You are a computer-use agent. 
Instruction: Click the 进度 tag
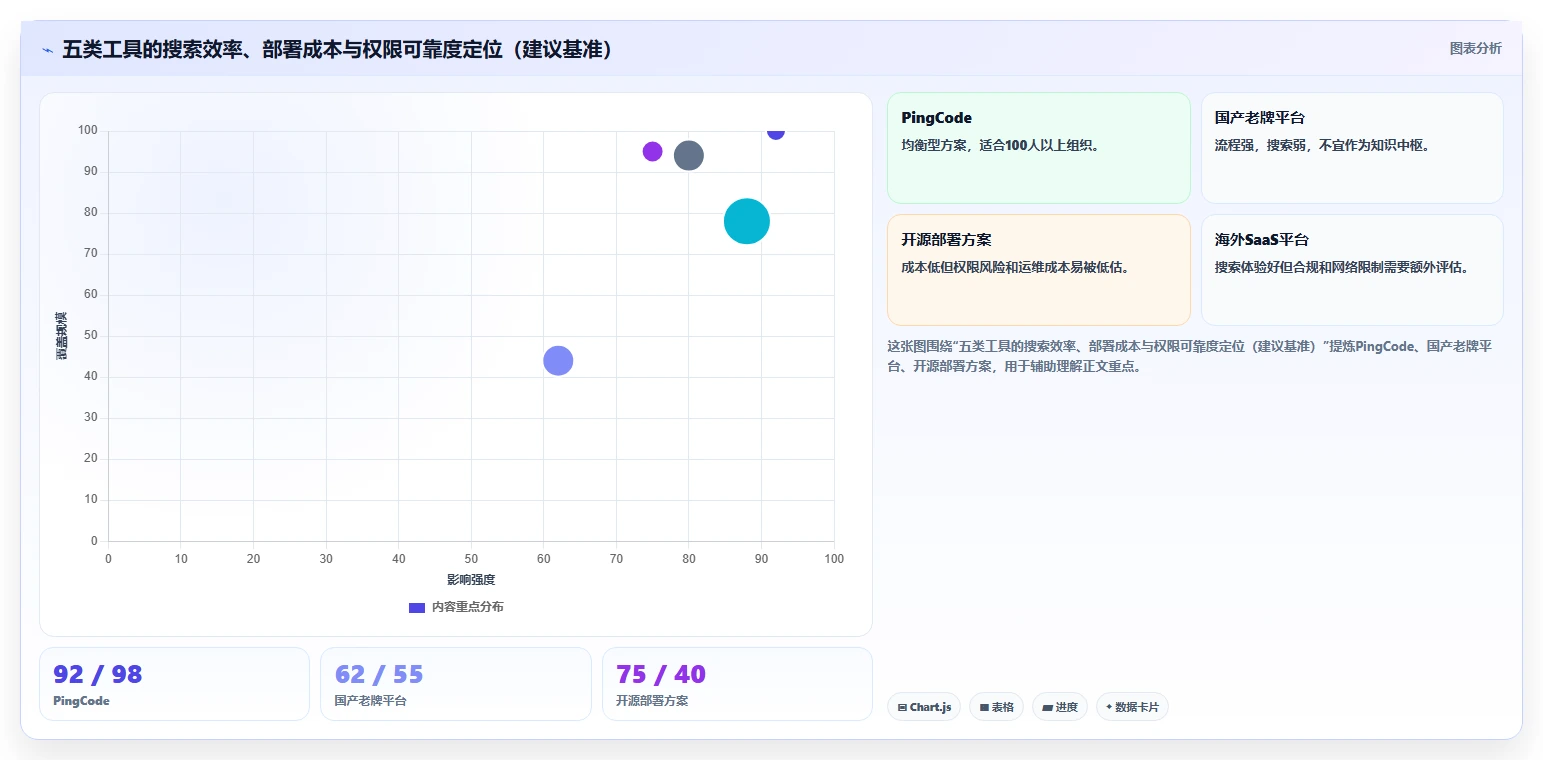click(x=1060, y=707)
